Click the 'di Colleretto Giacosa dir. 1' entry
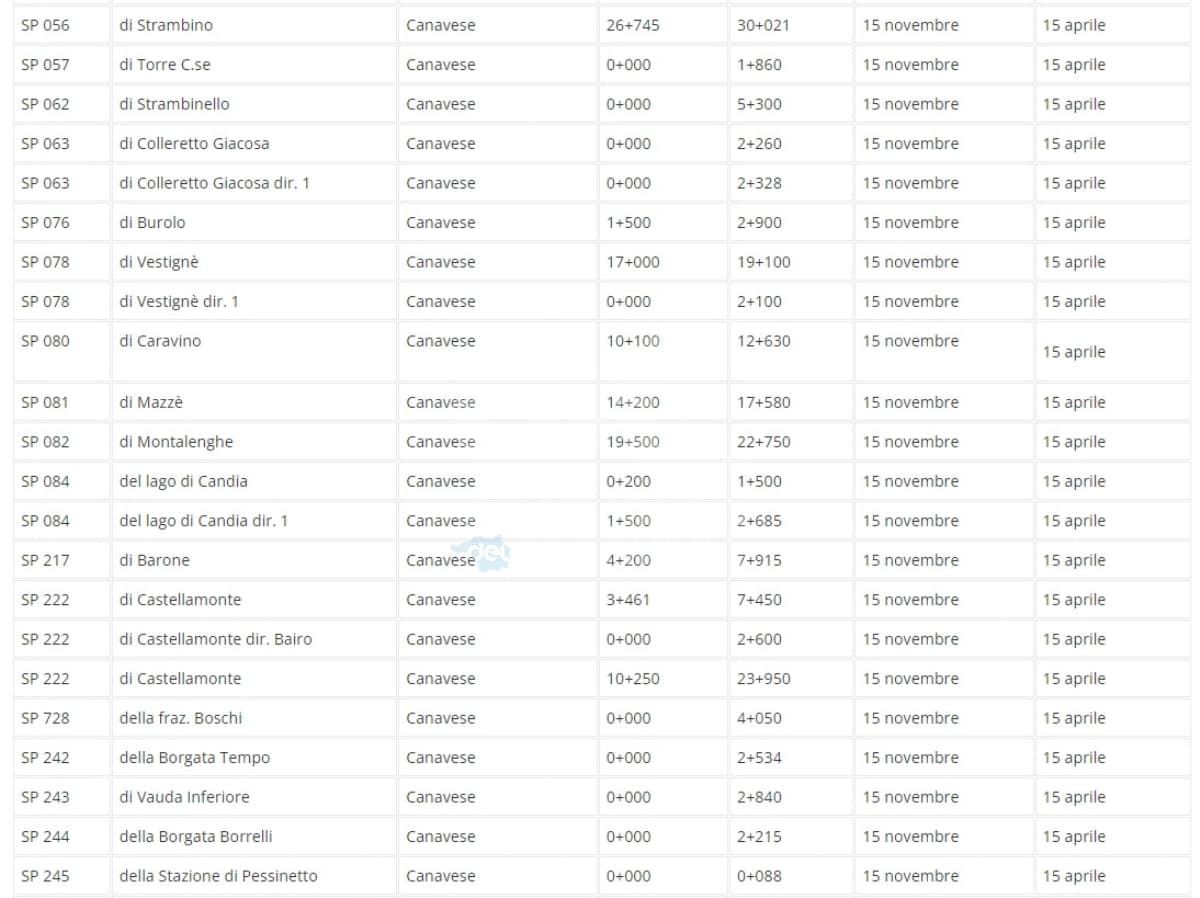 (214, 183)
